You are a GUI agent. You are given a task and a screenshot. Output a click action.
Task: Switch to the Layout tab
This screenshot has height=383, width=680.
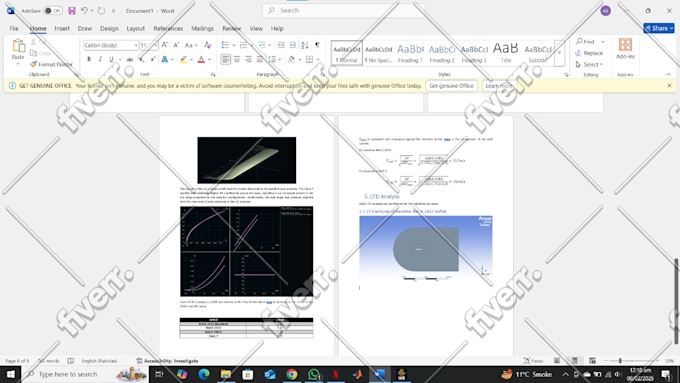135,28
